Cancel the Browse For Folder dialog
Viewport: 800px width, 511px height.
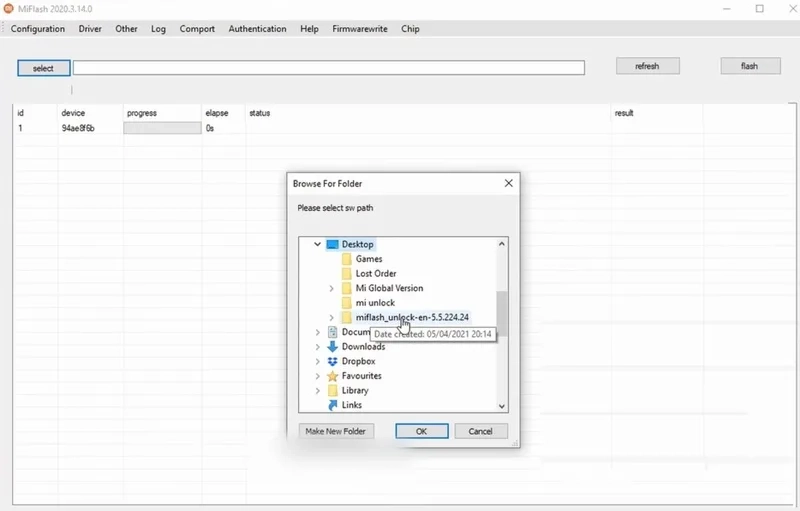click(x=481, y=431)
